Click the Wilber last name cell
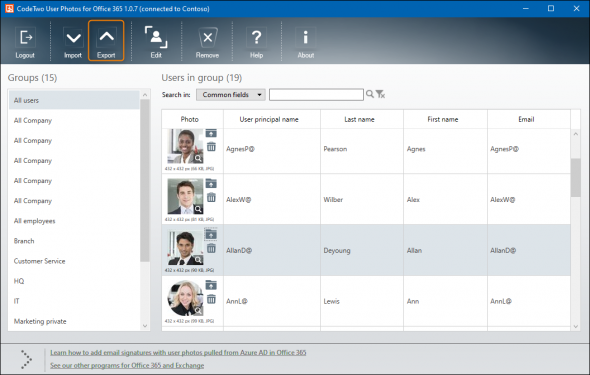Image resolution: width=590 pixels, height=375 pixels. tap(362, 199)
